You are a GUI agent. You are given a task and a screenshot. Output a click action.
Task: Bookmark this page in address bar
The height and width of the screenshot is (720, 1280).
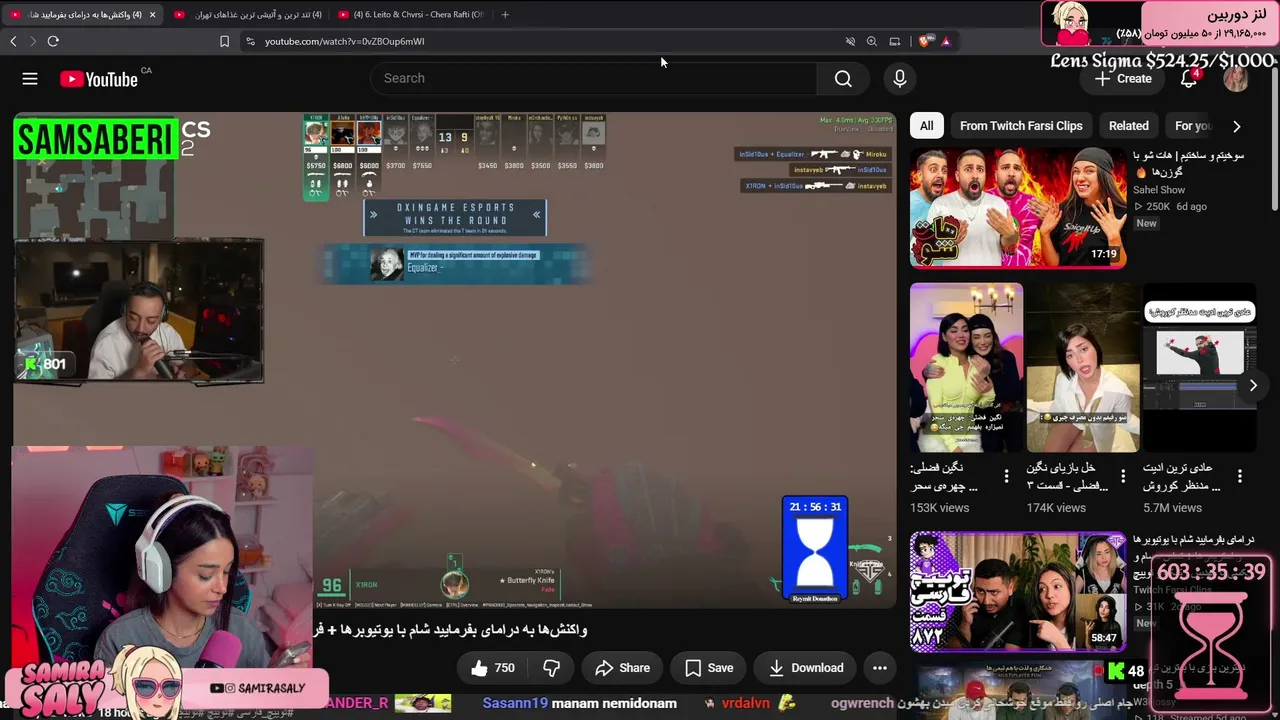(x=224, y=41)
